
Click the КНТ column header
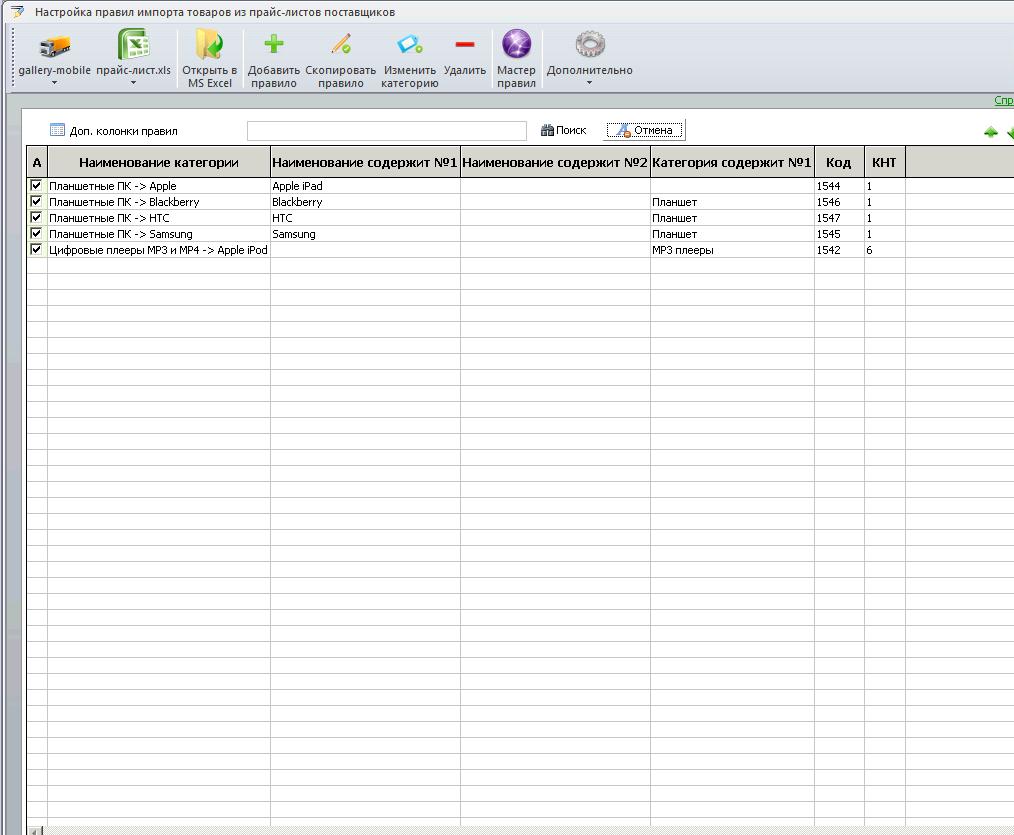(x=884, y=162)
